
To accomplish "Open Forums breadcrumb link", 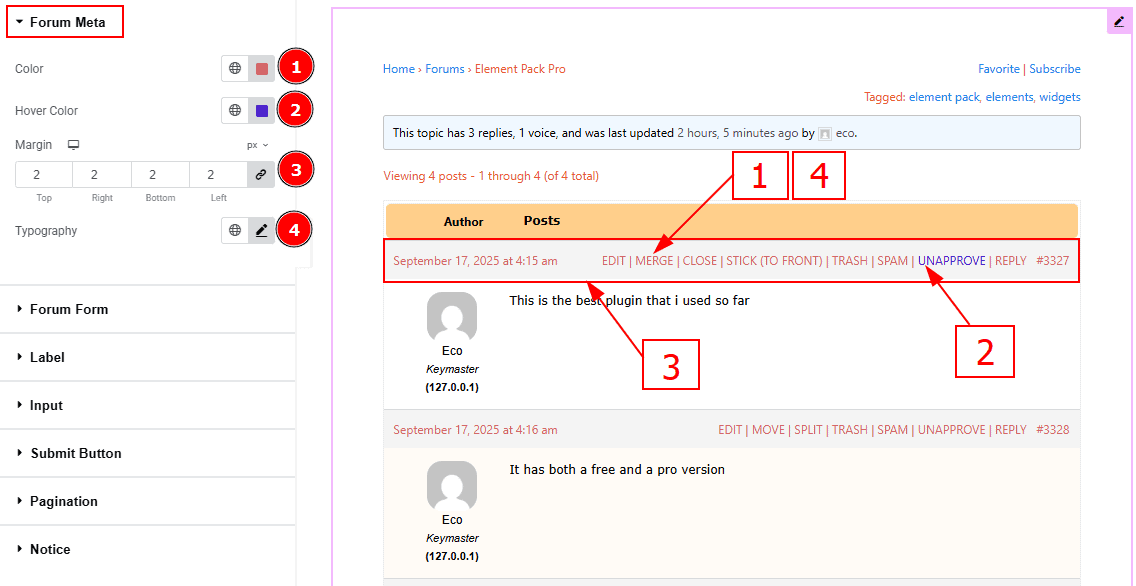I will 445,69.
